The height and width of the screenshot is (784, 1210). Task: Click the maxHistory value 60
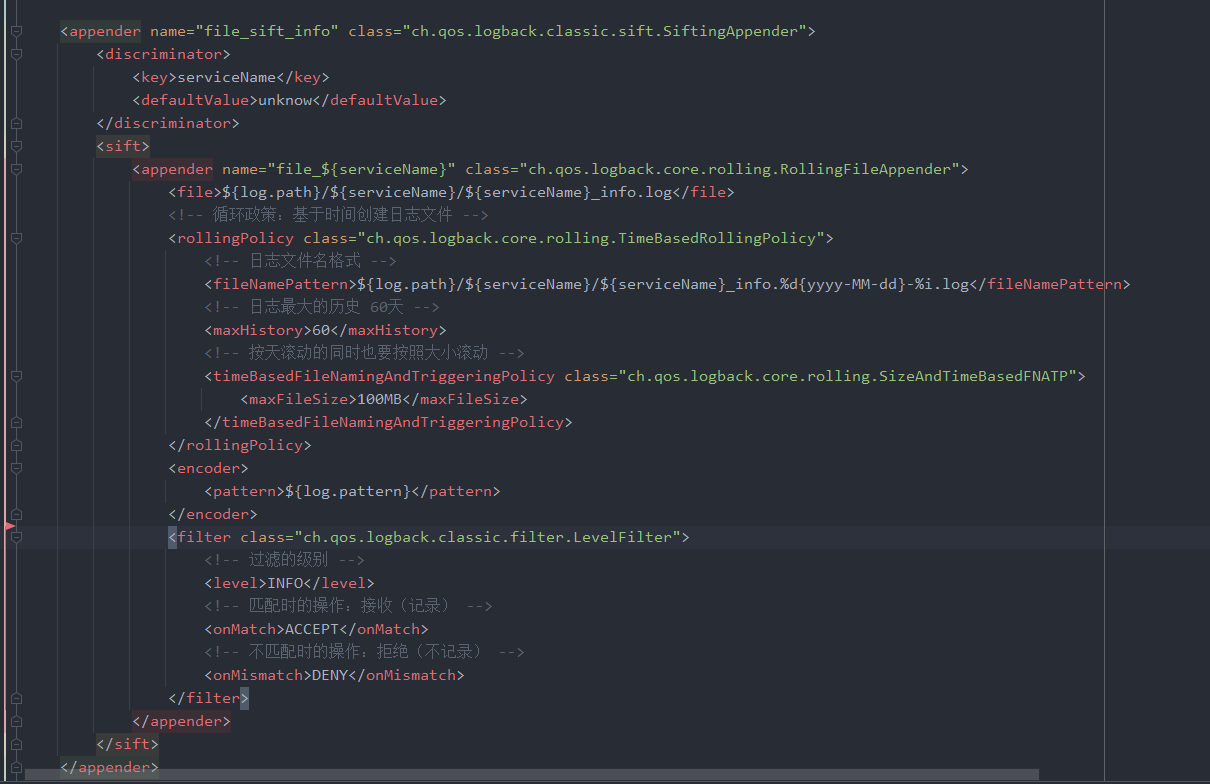tap(322, 330)
